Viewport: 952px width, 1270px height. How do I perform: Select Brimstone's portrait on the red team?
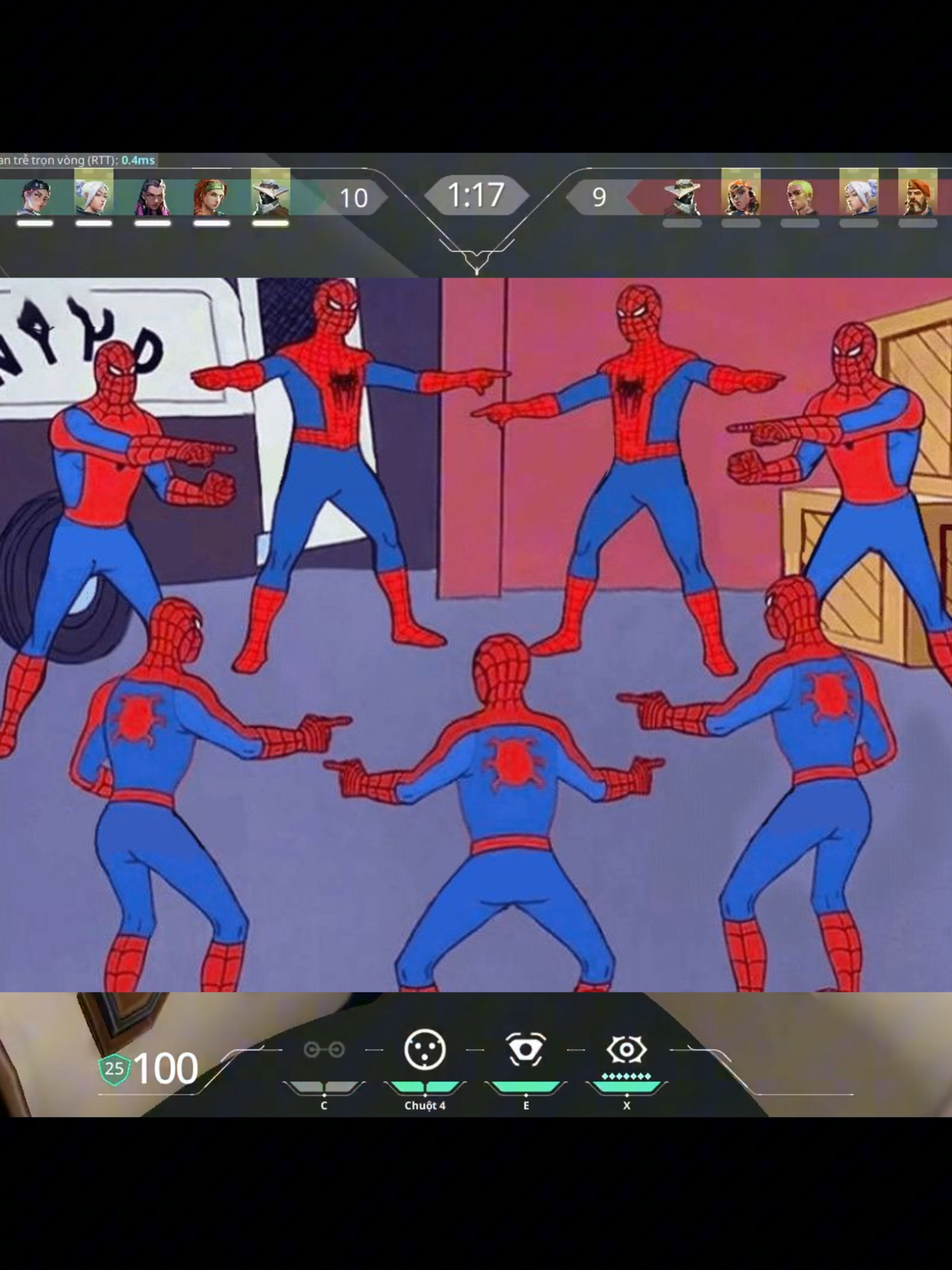[918, 192]
